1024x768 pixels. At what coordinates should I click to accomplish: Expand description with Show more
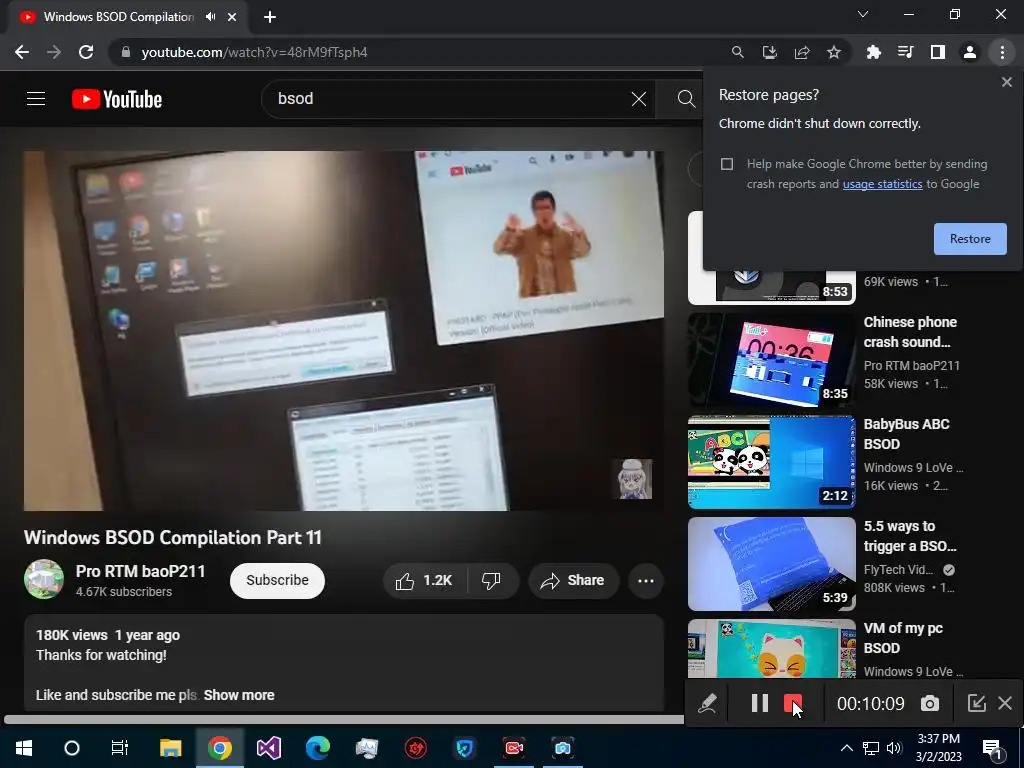[239, 696]
